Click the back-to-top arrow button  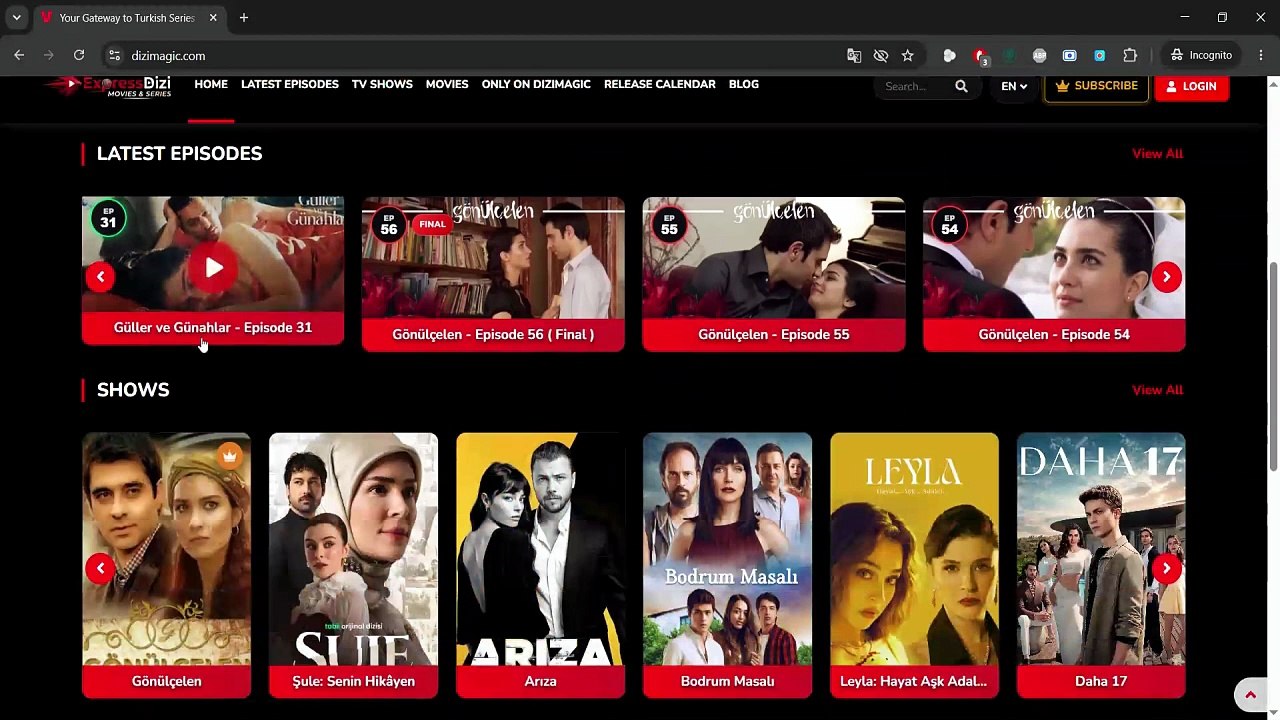pyautogui.click(x=1250, y=695)
